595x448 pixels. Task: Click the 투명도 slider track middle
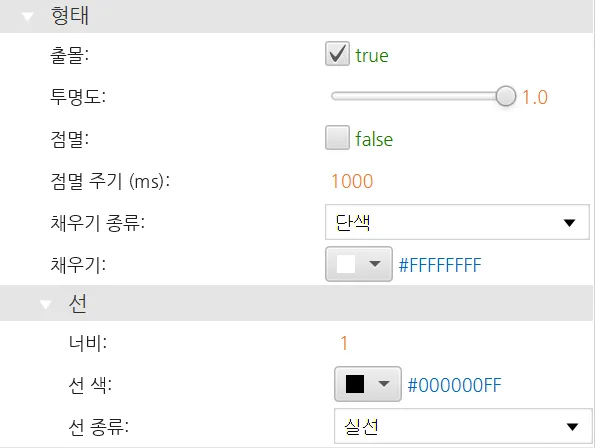(415, 96)
